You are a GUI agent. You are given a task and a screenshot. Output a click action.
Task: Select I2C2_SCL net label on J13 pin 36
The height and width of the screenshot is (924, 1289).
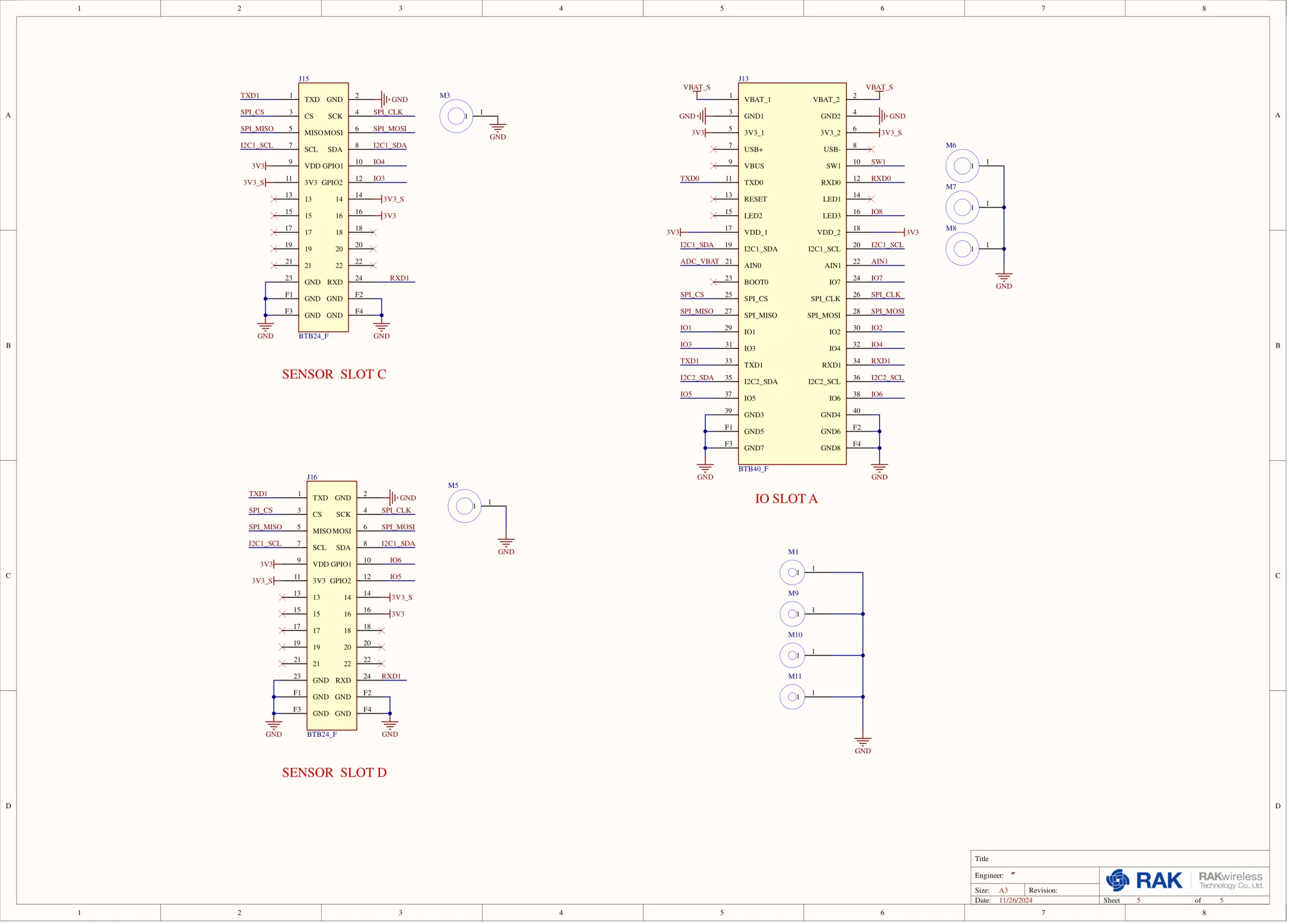(x=887, y=377)
